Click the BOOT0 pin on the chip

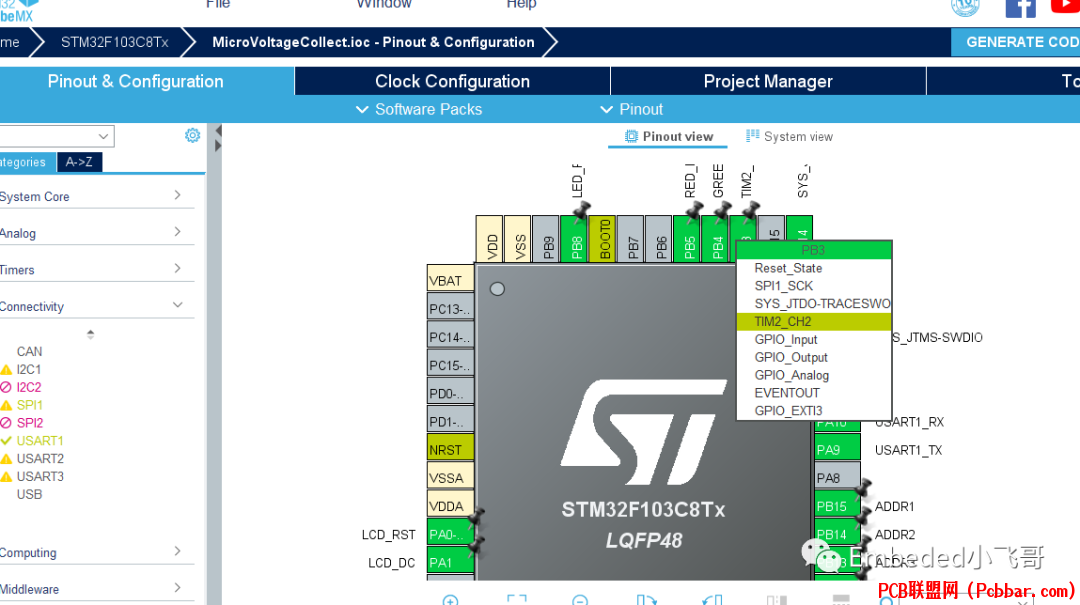point(604,239)
